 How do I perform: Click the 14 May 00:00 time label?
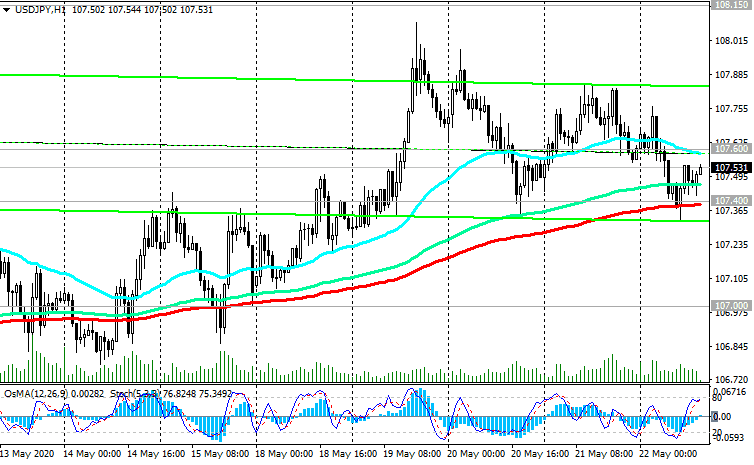92,453
